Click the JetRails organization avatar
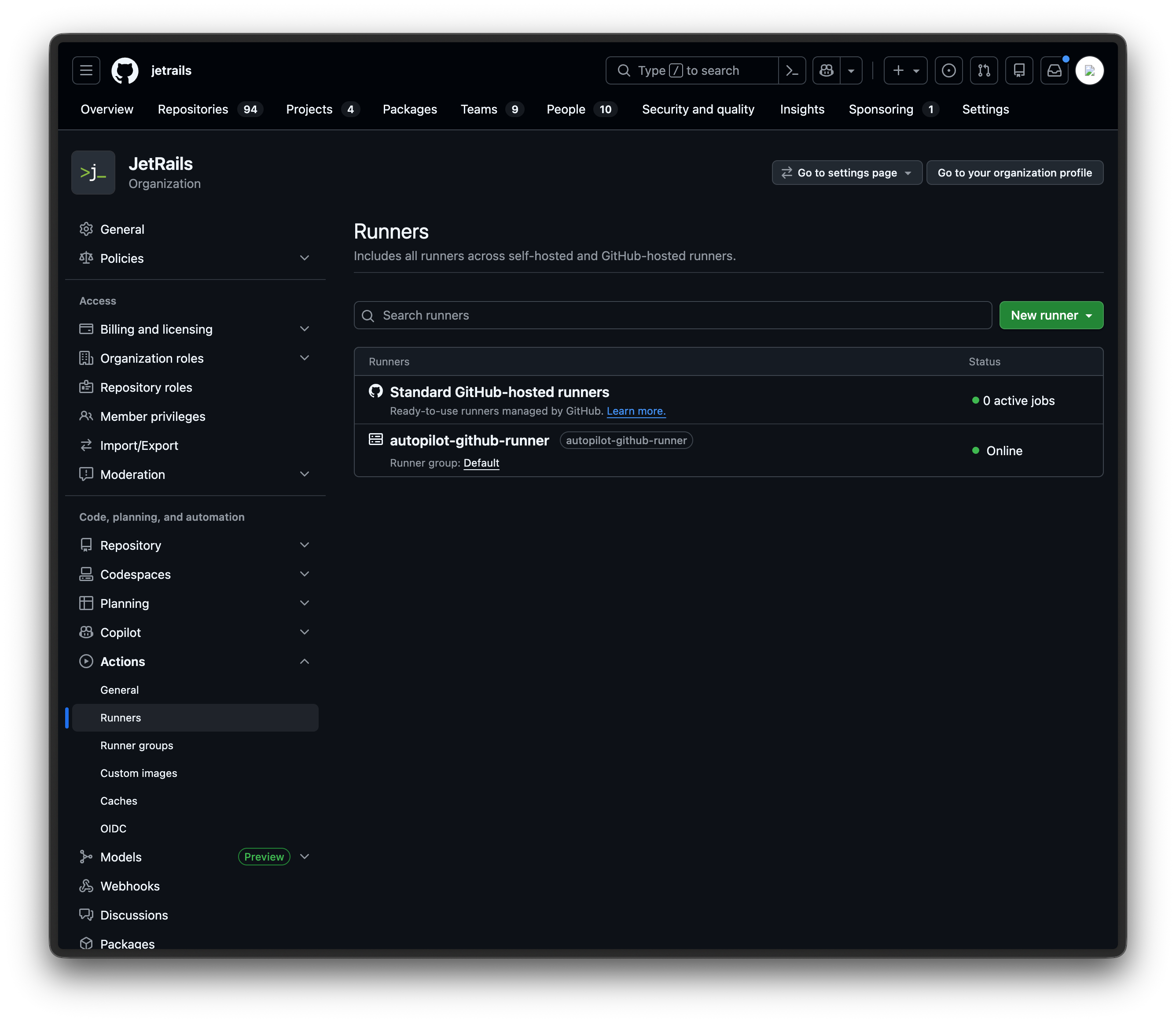The width and height of the screenshot is (1176, 1023). click(x=93, y=173)
